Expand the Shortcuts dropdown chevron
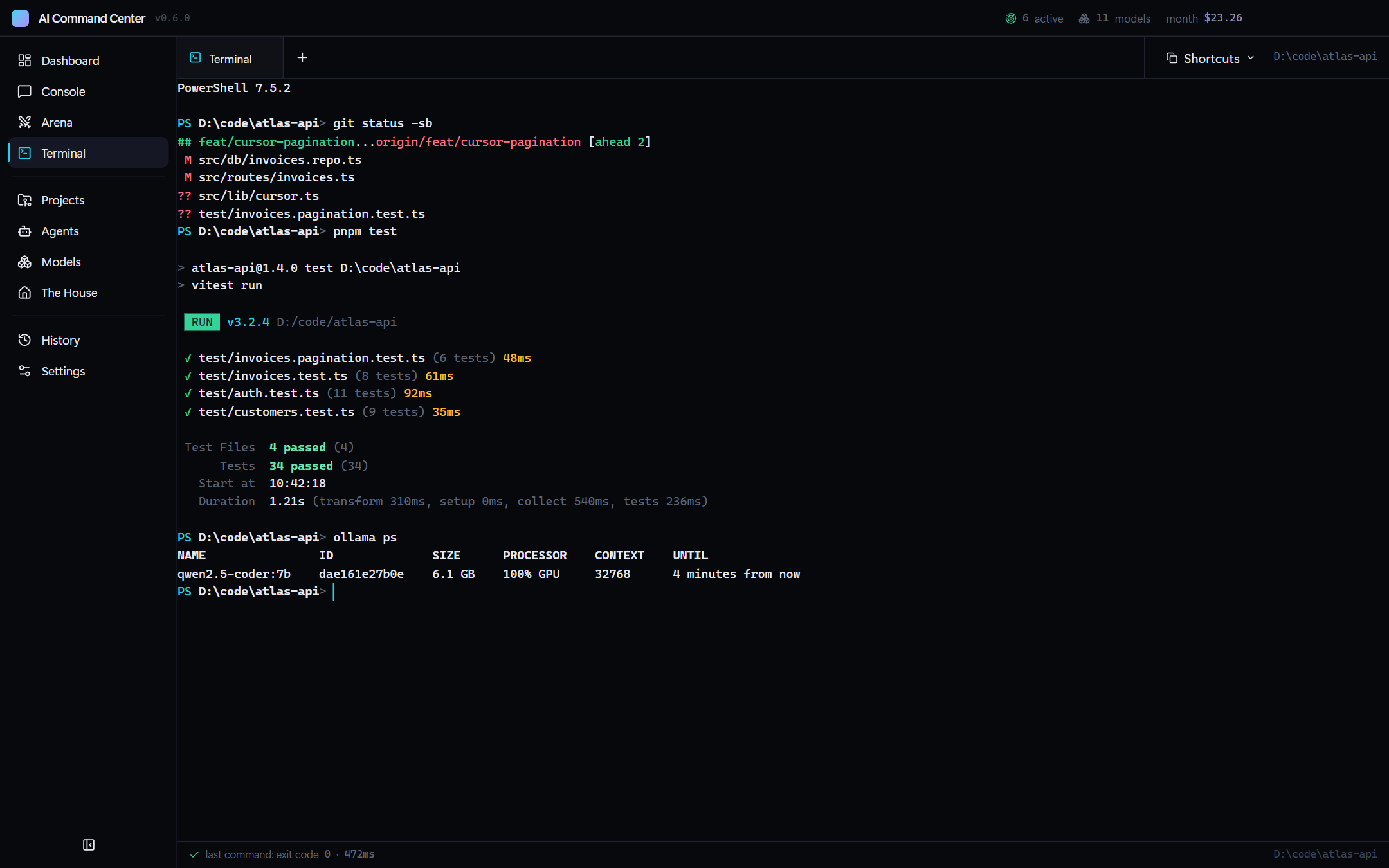The width and height of the screenshot is (1389, 868). (1251, 58)
